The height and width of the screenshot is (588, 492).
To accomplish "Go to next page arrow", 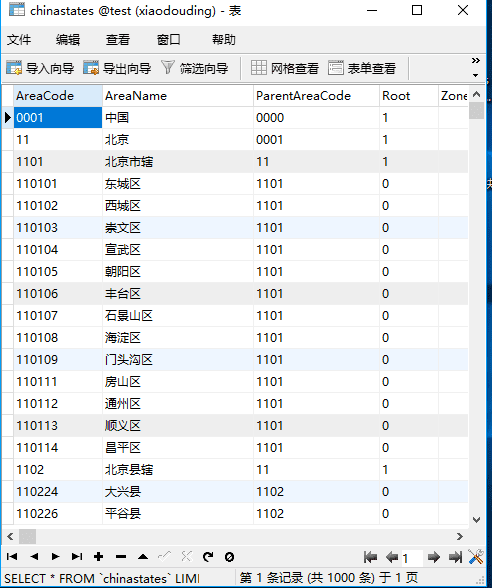I will (x=434, y=557).
